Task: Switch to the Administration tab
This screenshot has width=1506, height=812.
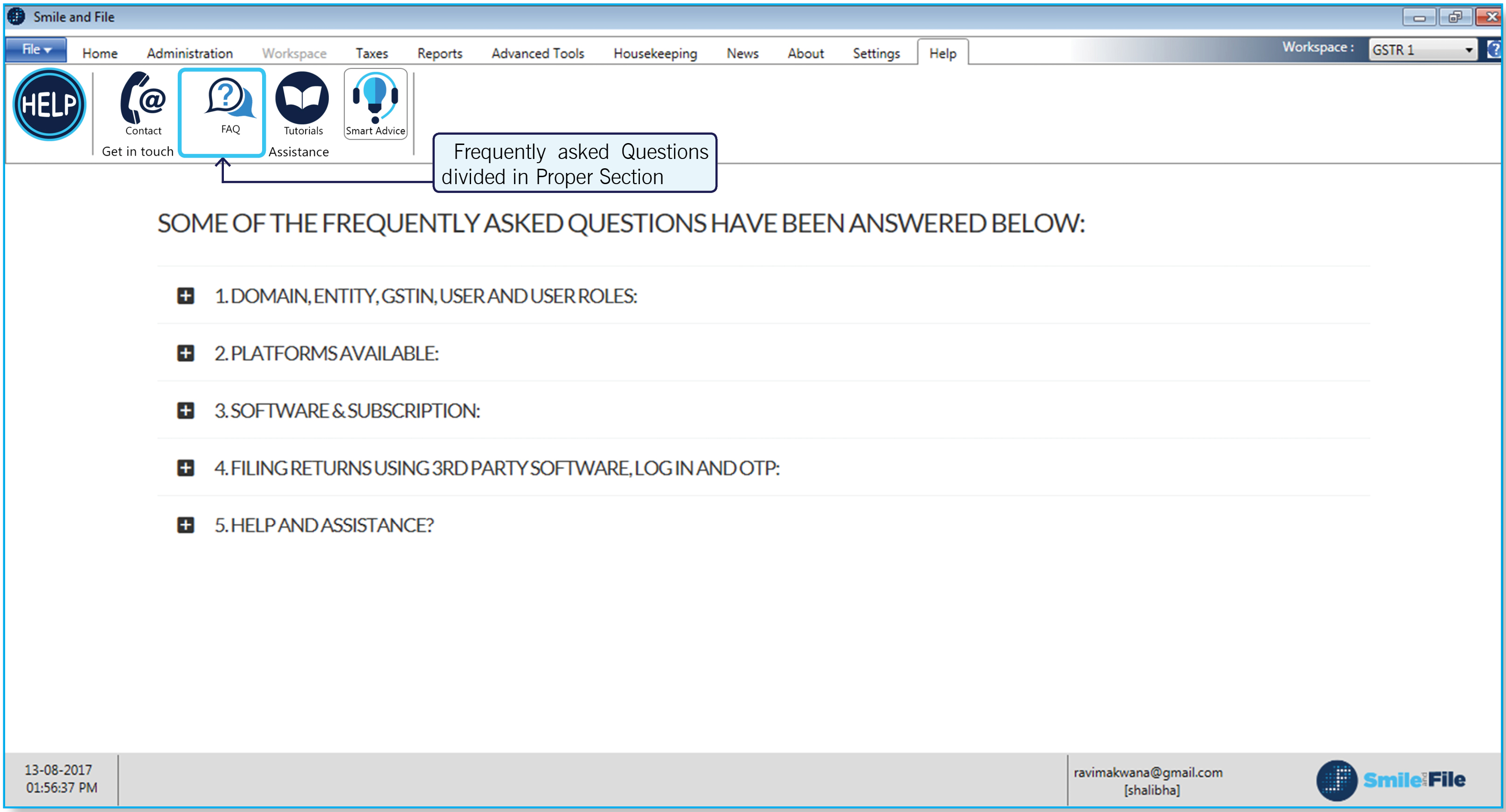Action: pyautogui.click(x=189, y=53)
